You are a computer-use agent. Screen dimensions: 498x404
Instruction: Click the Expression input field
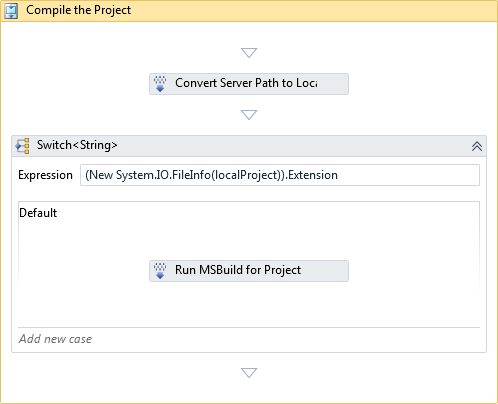click(280, 175)
